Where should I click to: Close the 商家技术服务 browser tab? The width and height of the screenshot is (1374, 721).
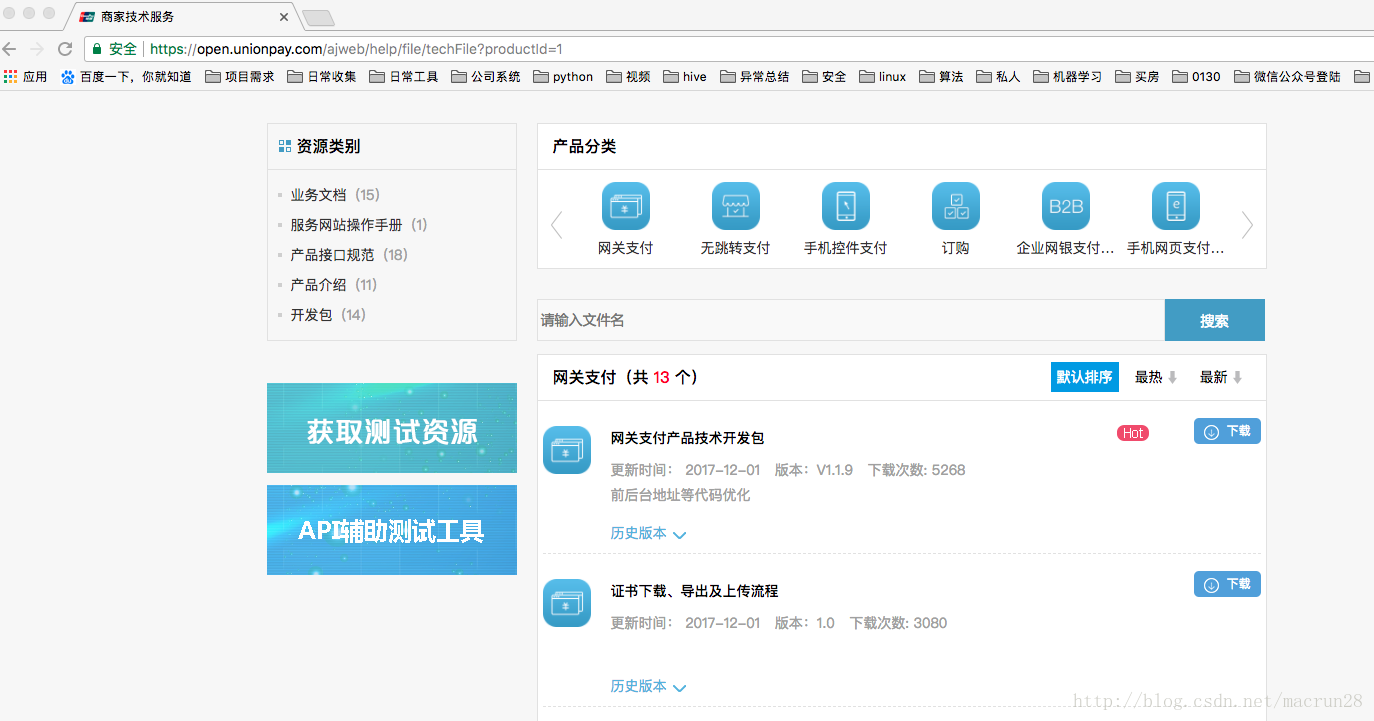click(x=284, y=17)
